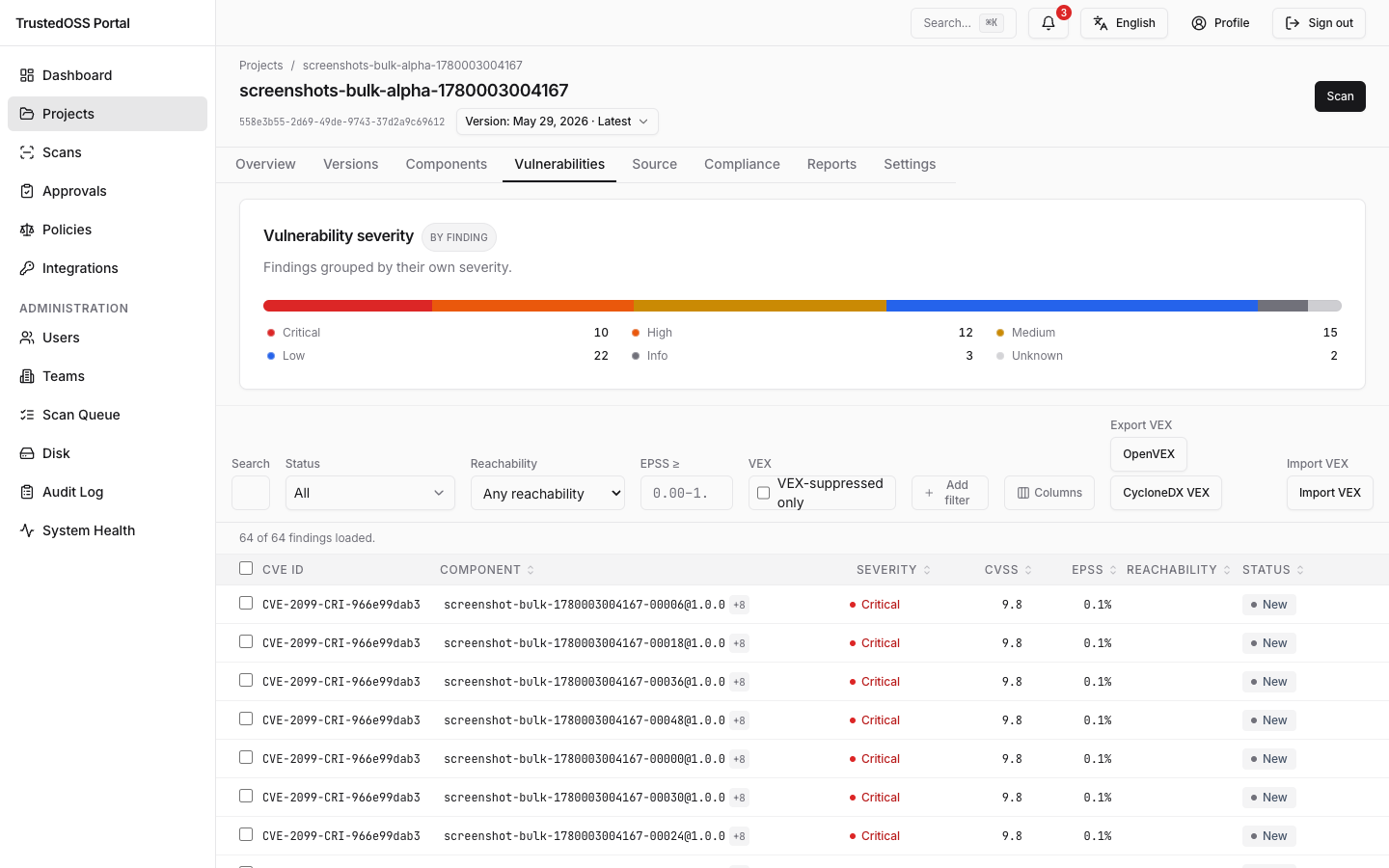Open notifications bell with 3 alerts

pyautogui.click(x=1049, y=23)
